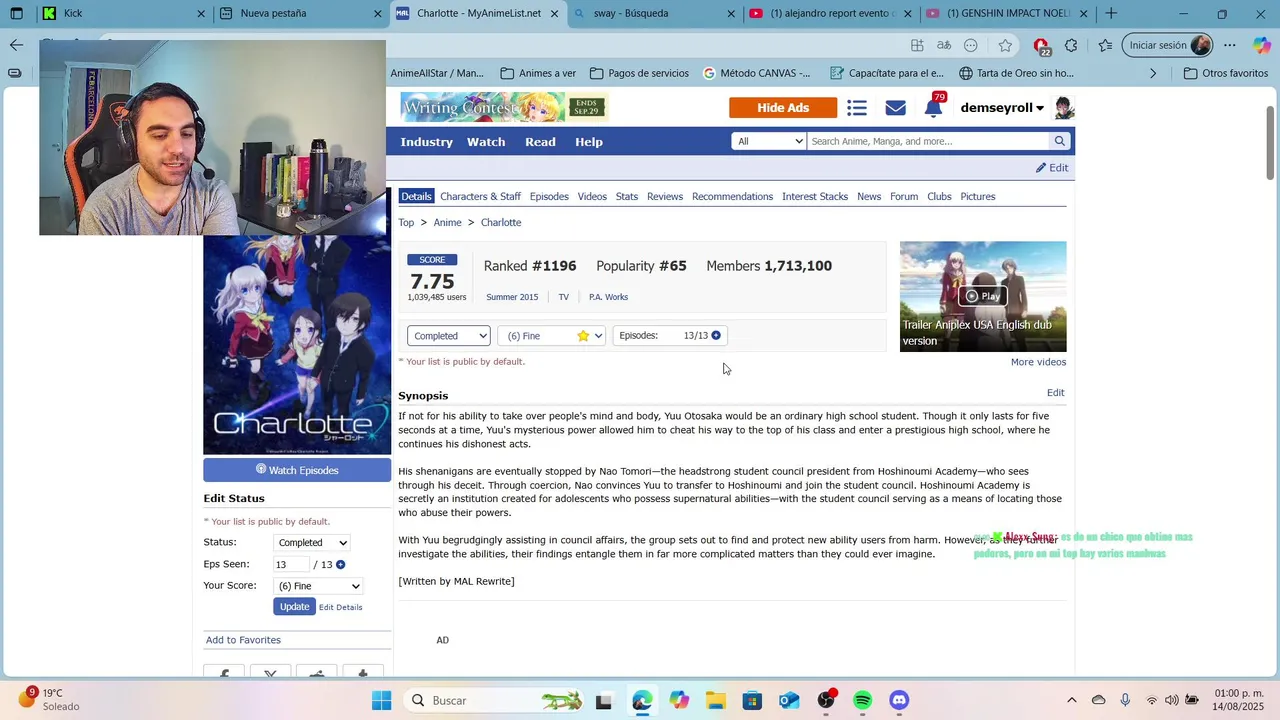Expand the demseyroll user menu
Image resolution: width=1280 pixels, height=720 pixels.
(1002, 108)
